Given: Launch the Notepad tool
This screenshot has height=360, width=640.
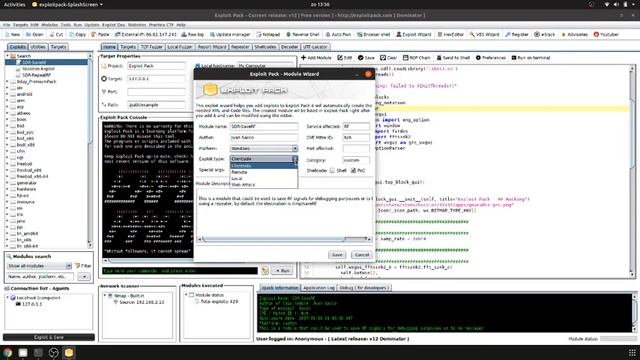Looking at the screenshot, I should point(268,35).
